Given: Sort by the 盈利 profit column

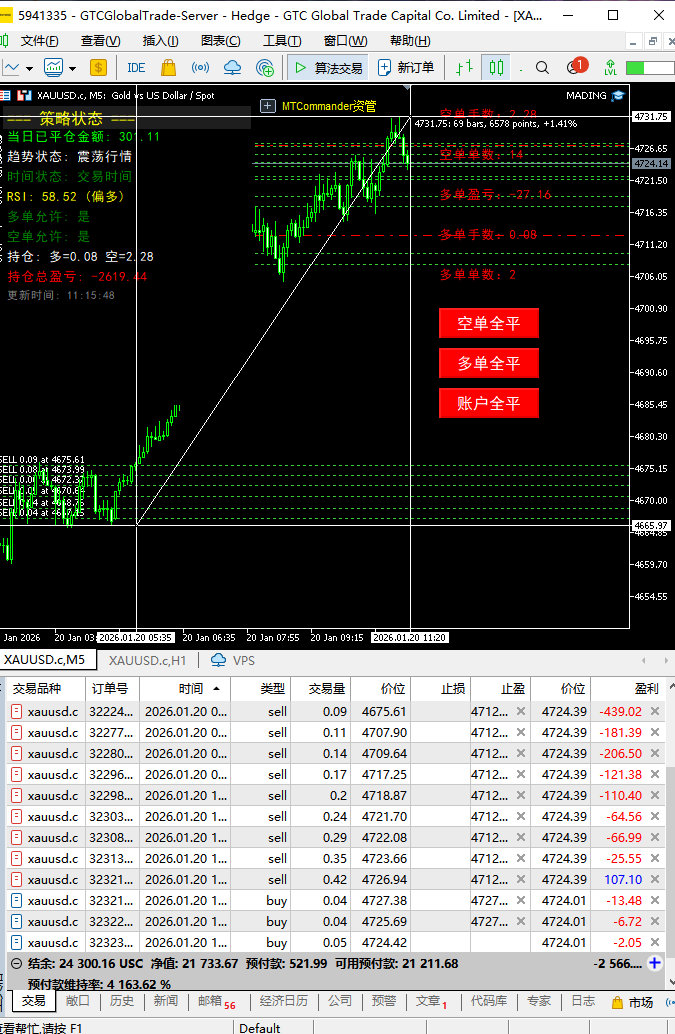Looking at the screenshot, I should [x=628, y=688].
